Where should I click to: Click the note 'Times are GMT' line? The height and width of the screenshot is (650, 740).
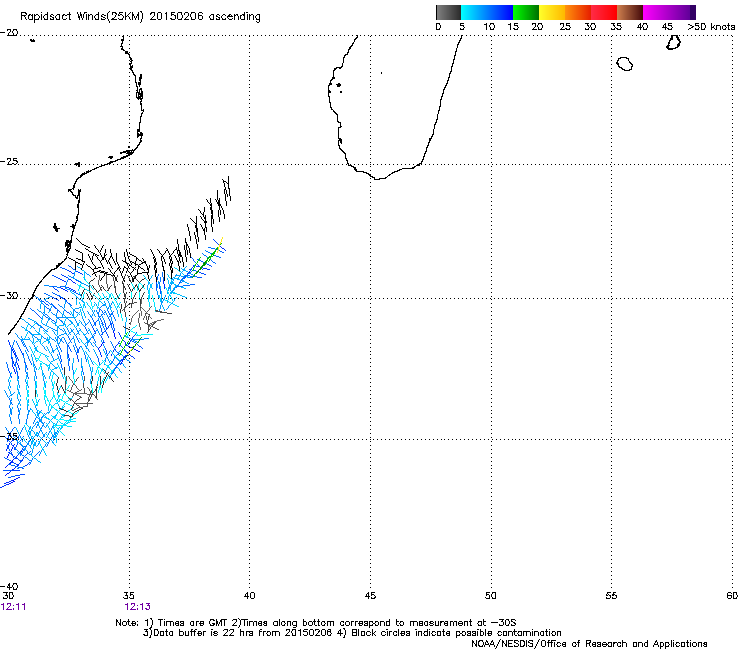[316, 623]
